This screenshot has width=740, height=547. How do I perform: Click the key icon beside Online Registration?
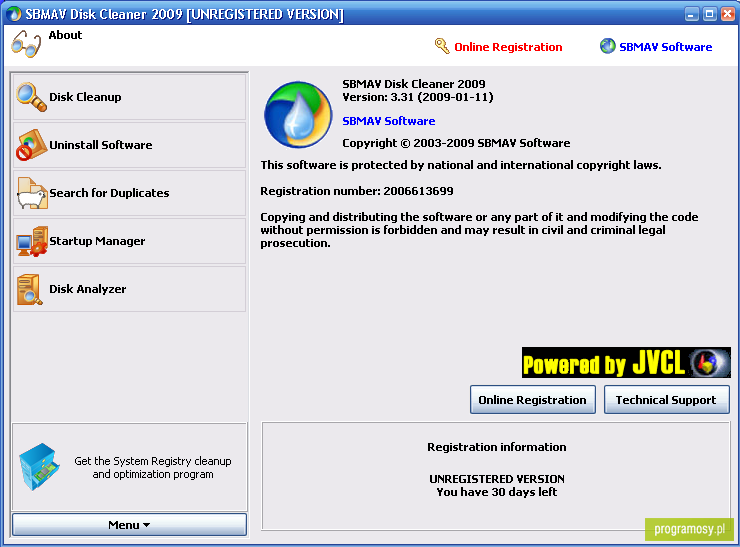(x=442, y=46)
